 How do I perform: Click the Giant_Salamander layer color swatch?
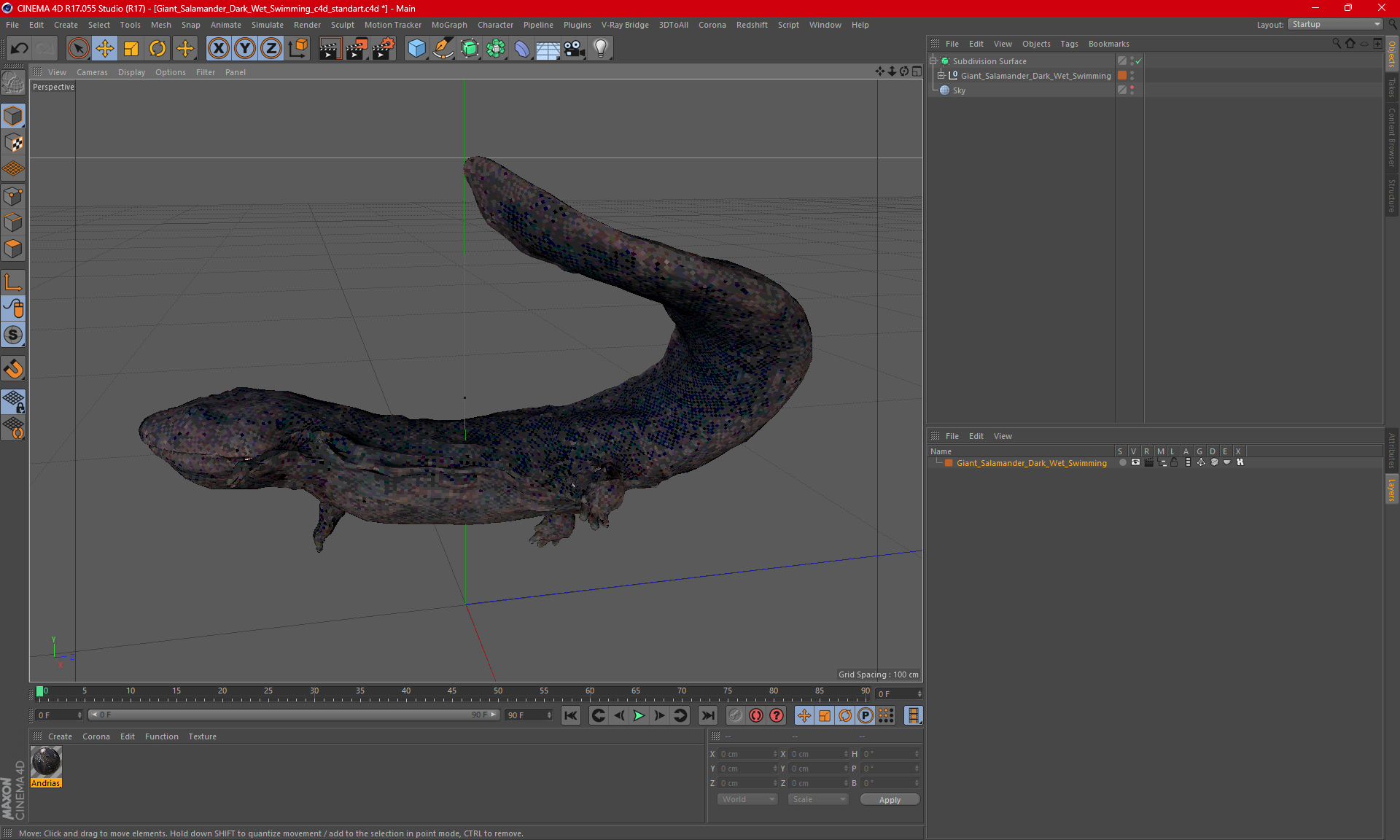[x=949, y=463]
